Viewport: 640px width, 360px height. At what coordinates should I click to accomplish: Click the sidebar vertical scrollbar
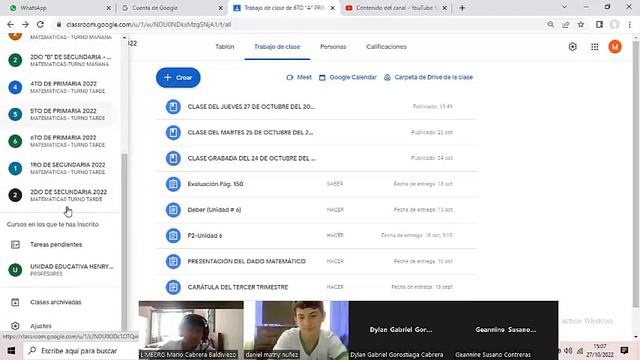[124, 241]
